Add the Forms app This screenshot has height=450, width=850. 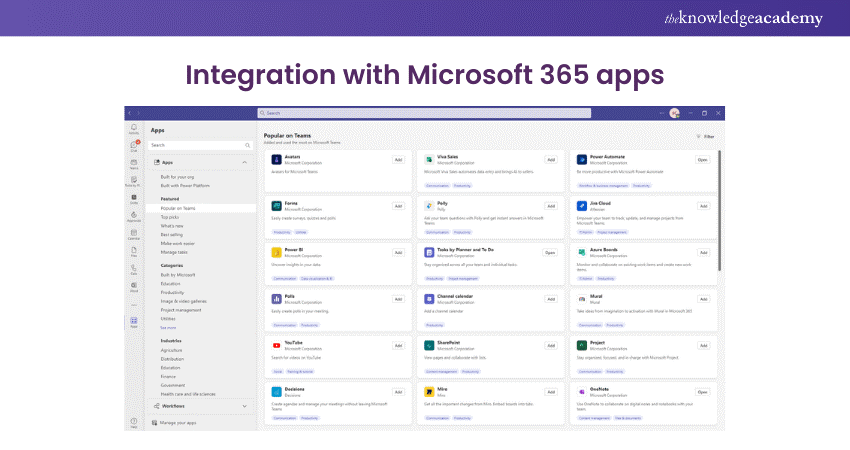pyautogui.click(x=398, y=206)
